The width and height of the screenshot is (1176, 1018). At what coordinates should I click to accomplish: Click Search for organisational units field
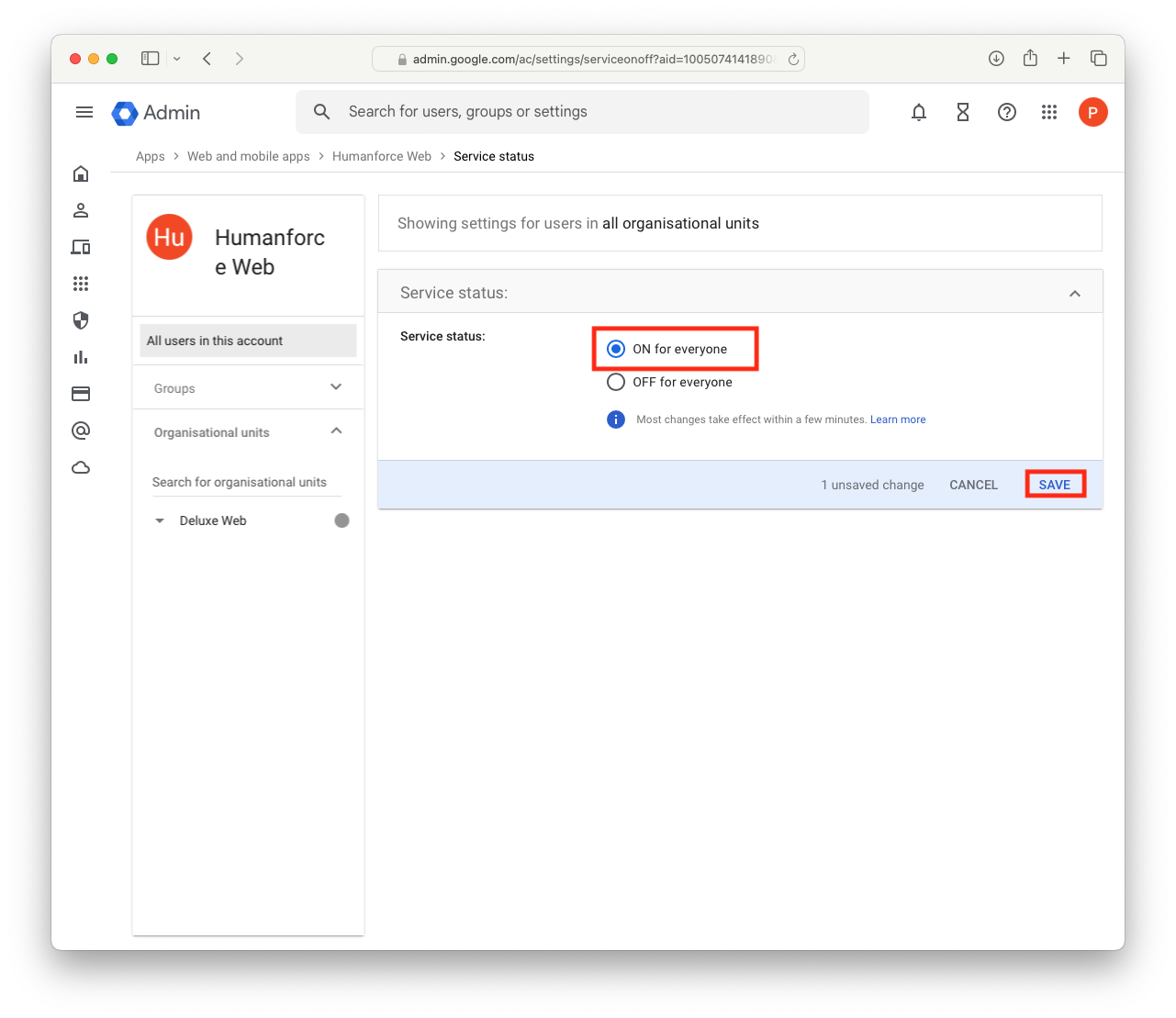(x=246, y=482)
